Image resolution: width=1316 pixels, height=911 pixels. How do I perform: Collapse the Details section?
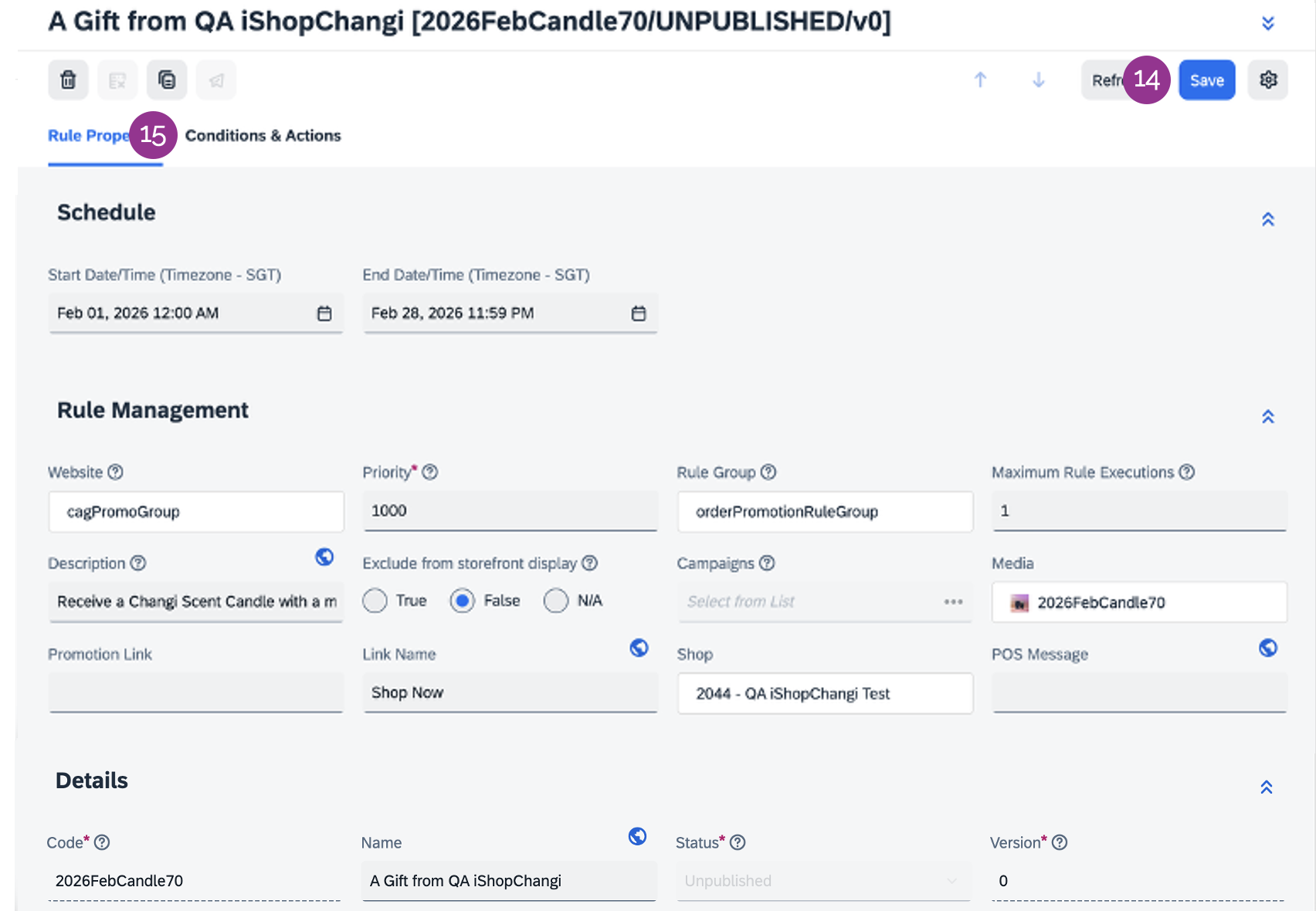click(1267, 787)
